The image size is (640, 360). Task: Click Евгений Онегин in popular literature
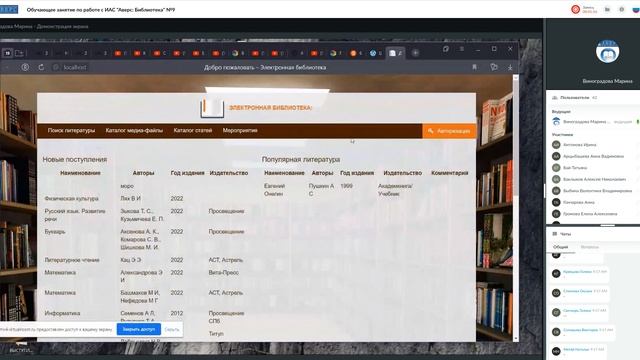tap(274, 190)
